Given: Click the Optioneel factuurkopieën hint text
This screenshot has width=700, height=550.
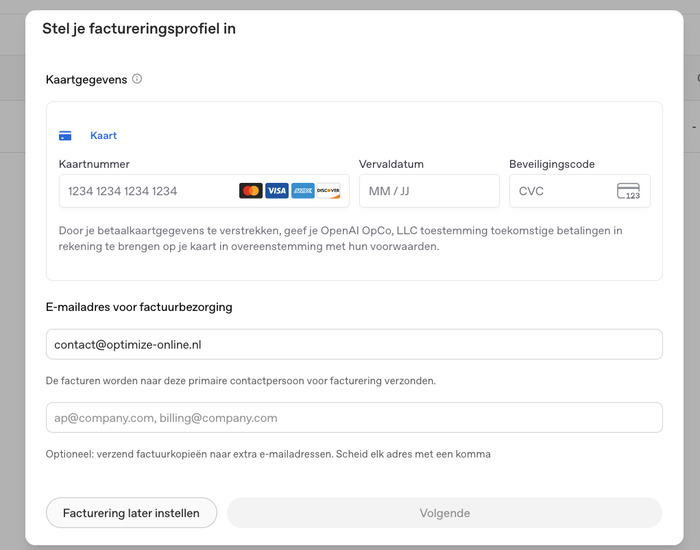Looking at the screenshot, I should click(x=268, y=454).
